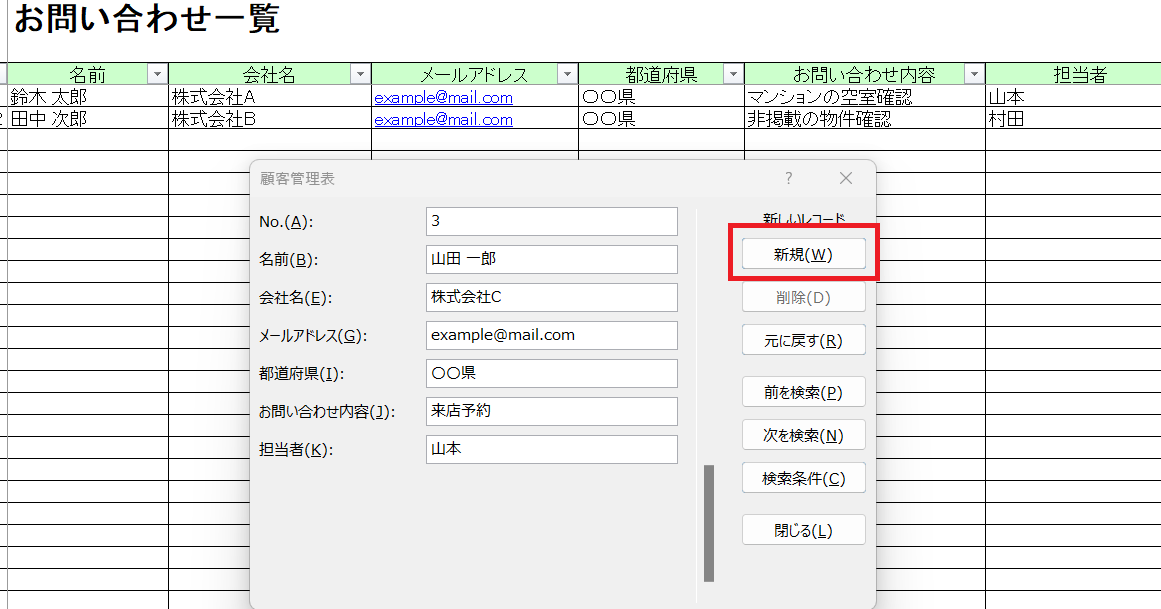Open the 会社名 column filter dropdown

[360, 75]
